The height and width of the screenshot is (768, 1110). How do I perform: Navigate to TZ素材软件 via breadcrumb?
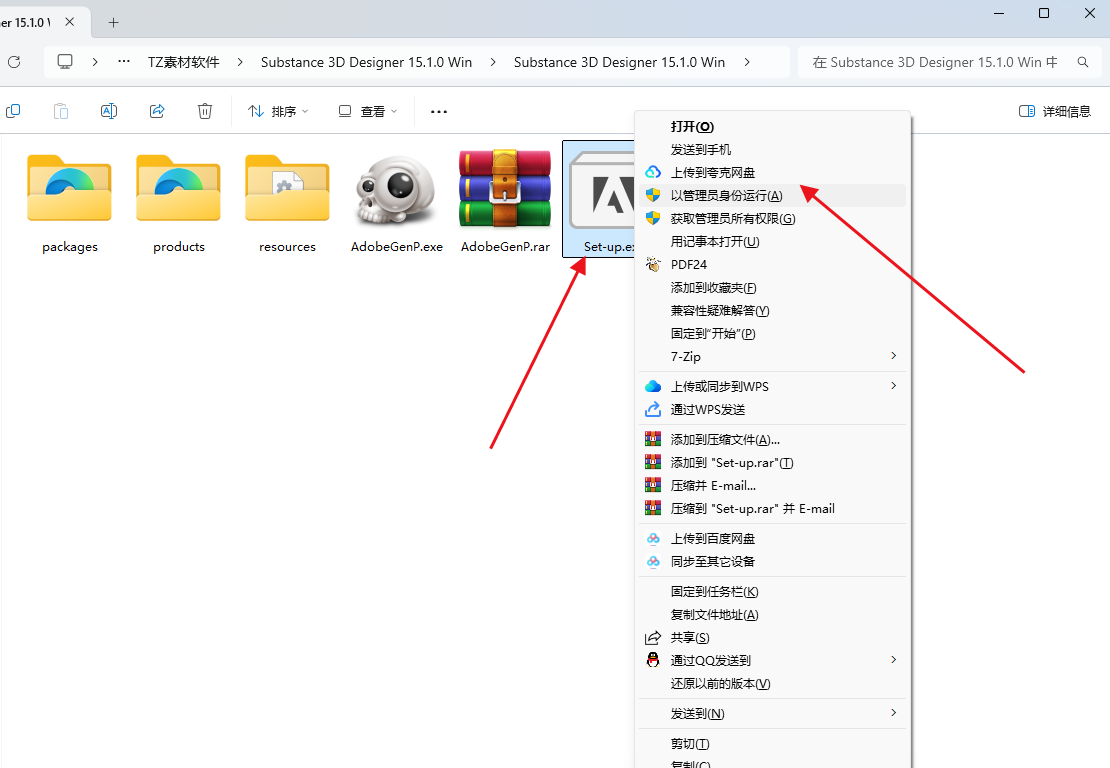(x=186, y=61)
